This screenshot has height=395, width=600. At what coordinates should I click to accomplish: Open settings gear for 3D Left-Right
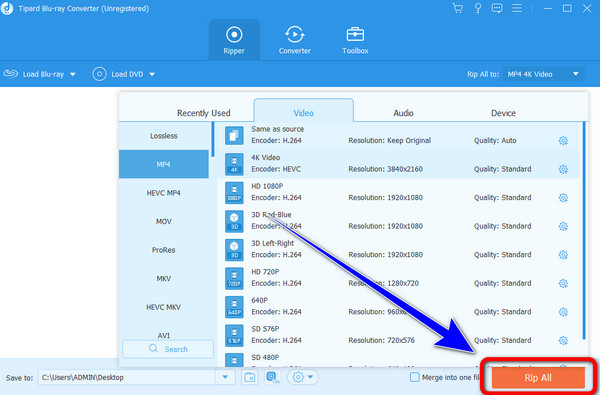pyautogui.click(x=563, y=255)
